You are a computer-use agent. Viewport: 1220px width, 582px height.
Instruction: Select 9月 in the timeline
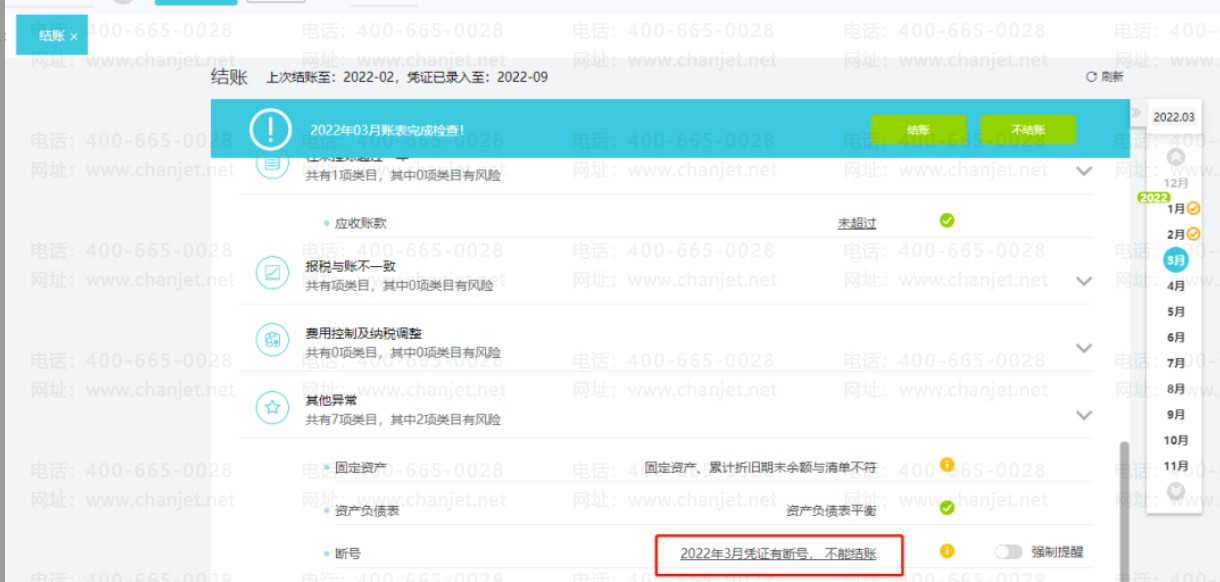[x=1176, y=415]
